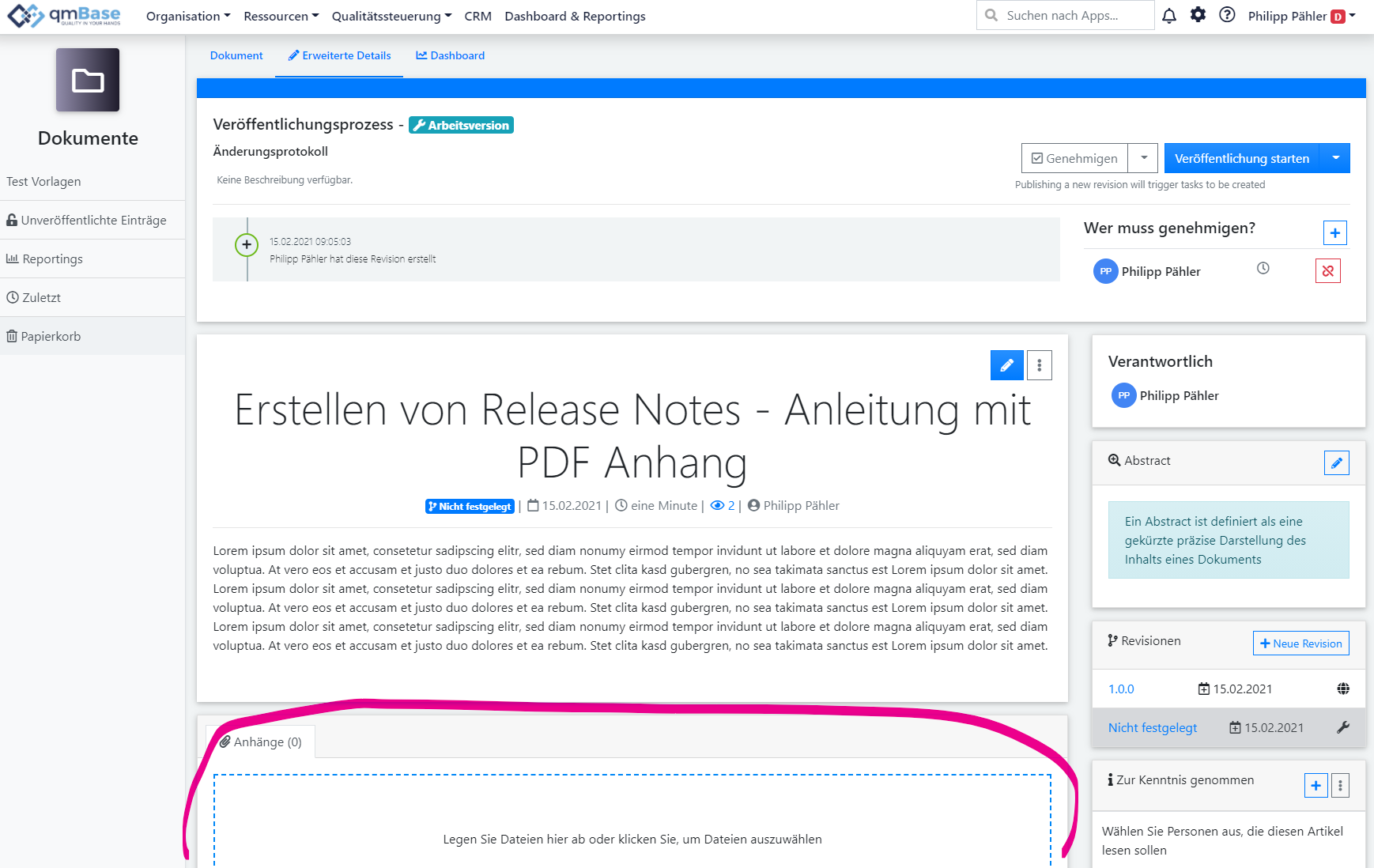
Task: Click the Genehmigen button
Action: point(1074,158)
